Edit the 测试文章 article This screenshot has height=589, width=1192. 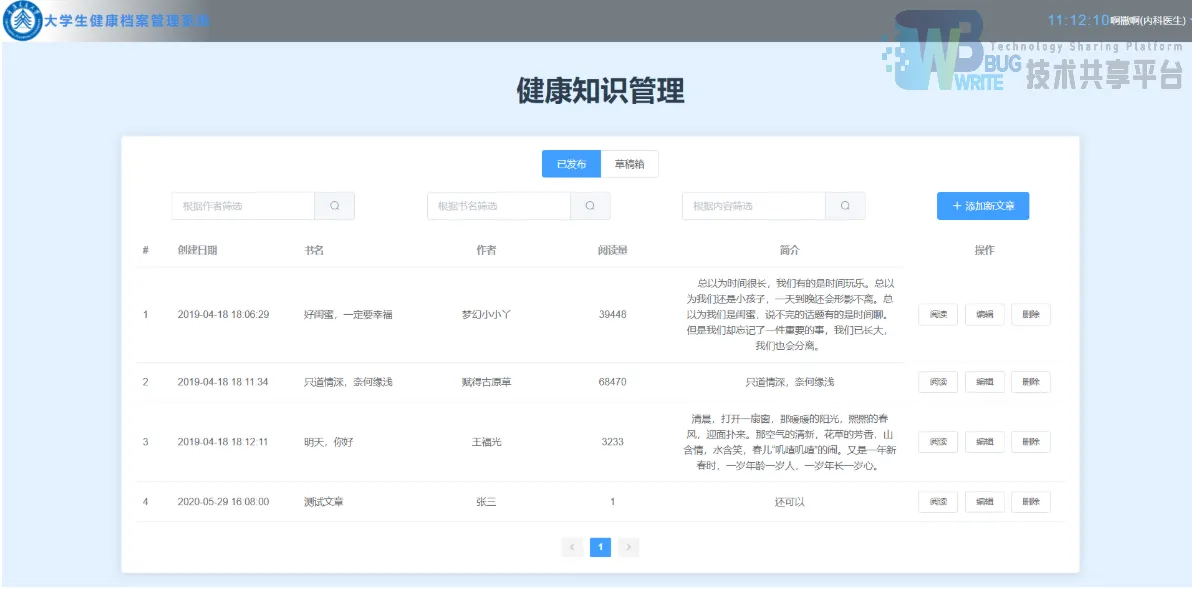[x=984, y=502]
